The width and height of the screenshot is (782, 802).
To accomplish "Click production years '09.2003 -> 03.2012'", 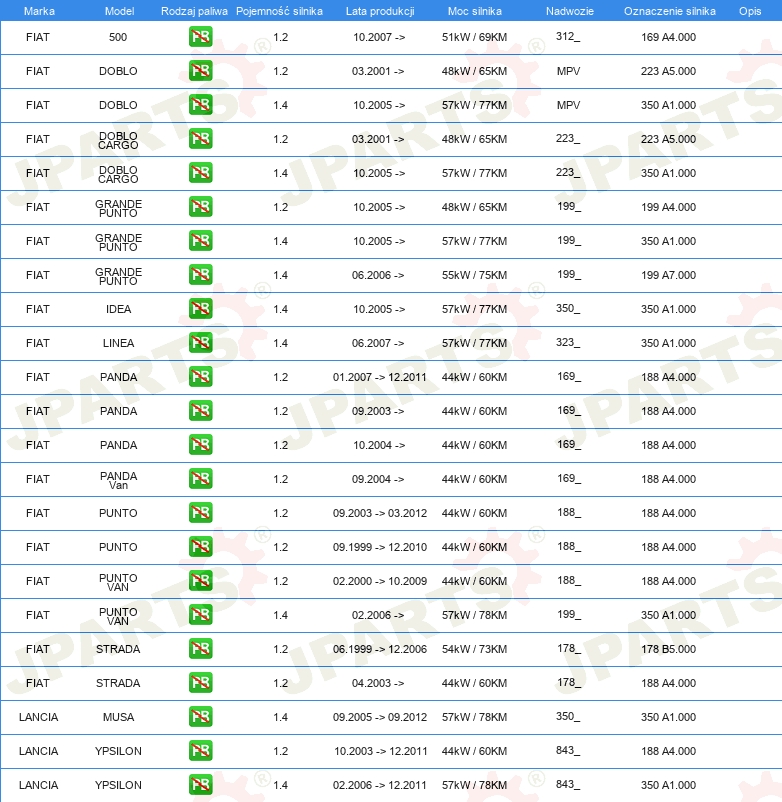I will tap(379, 513).
